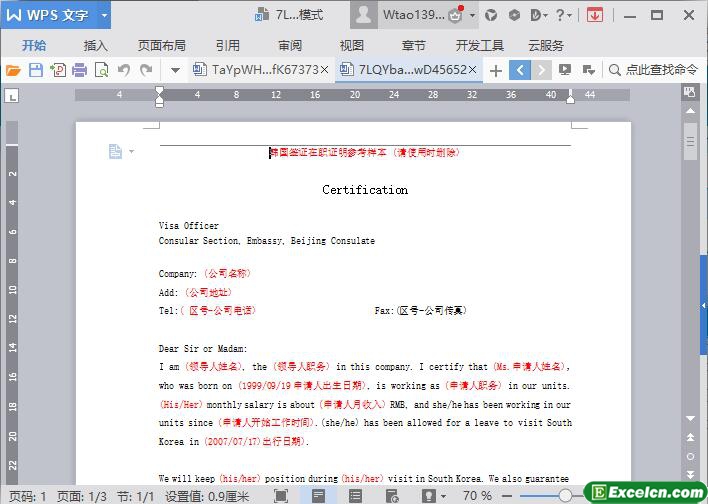This screenshot has height=504, width=708.
Task: Click the scroll up arrow
Action: pyautogui.click(x=690, y=111)
